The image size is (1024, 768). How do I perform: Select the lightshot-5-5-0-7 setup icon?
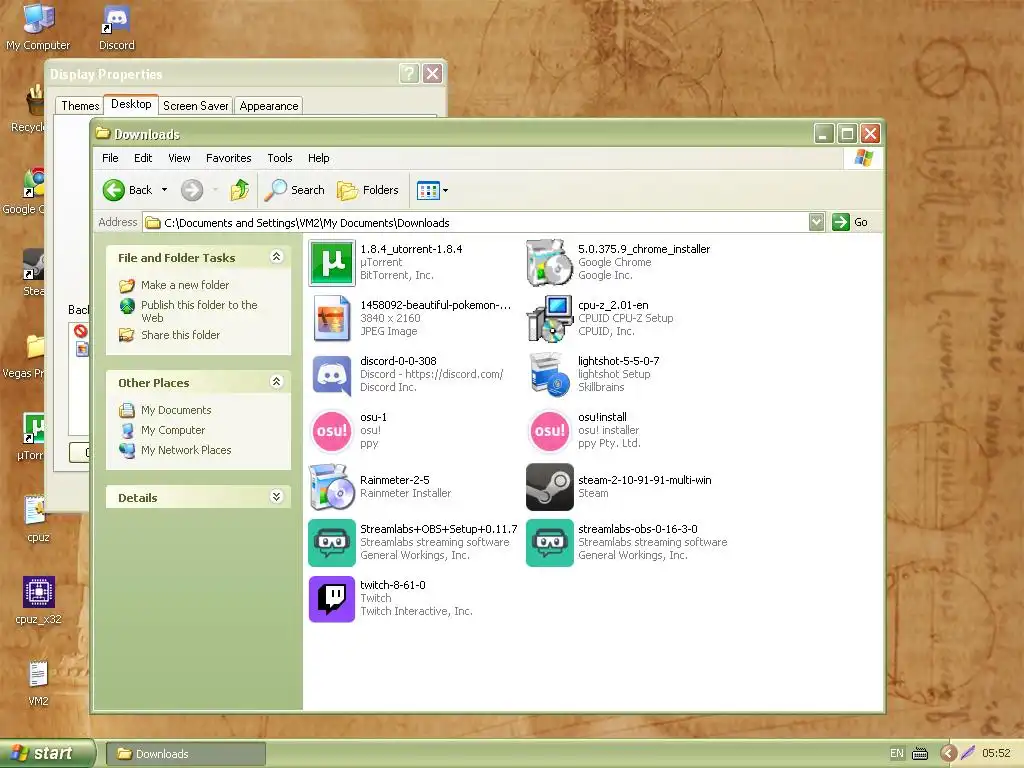(549, 375)
